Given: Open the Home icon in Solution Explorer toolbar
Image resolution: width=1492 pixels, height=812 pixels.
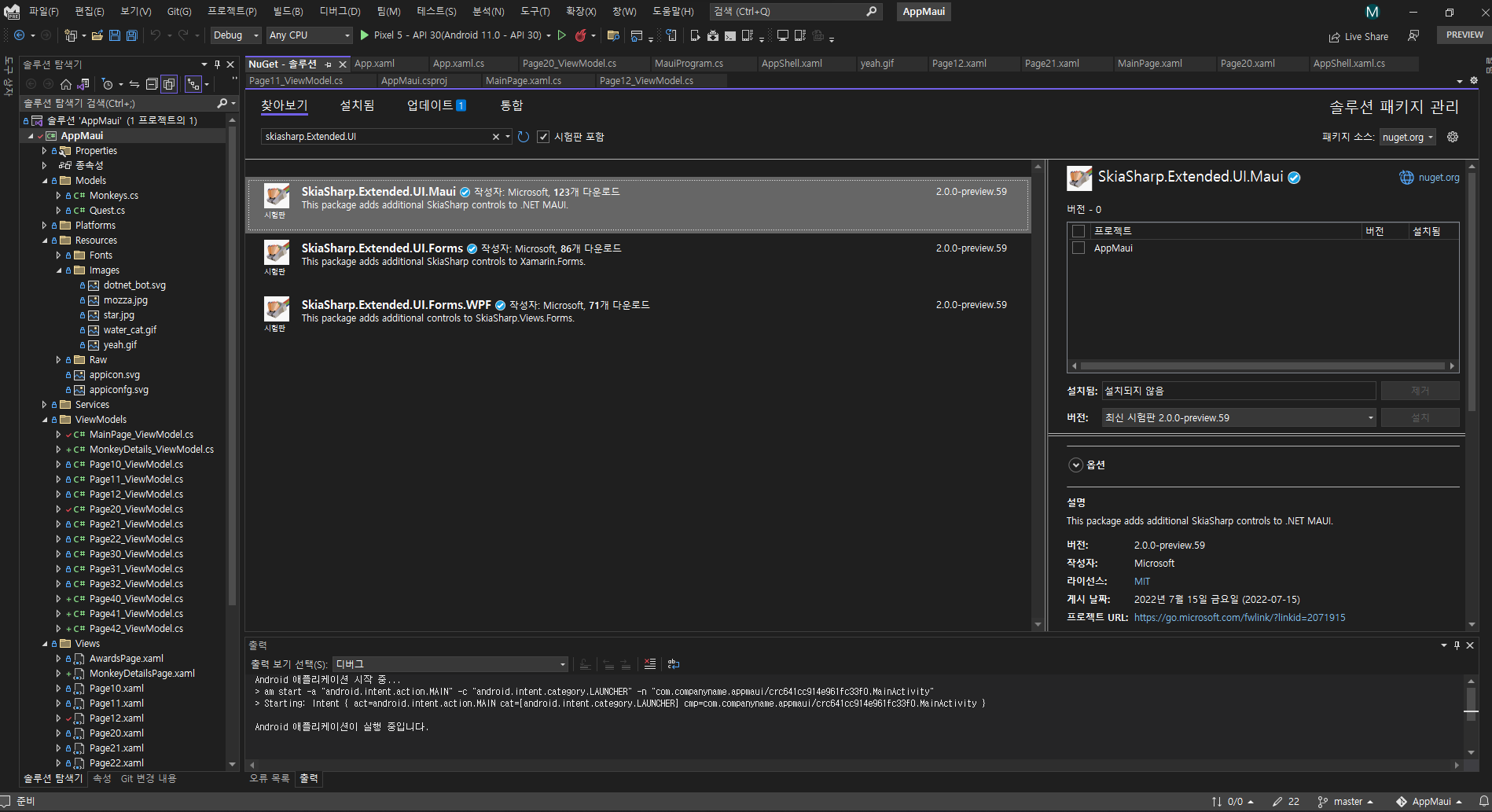Looking at the screenshot, I should click(x=66, y=84).
